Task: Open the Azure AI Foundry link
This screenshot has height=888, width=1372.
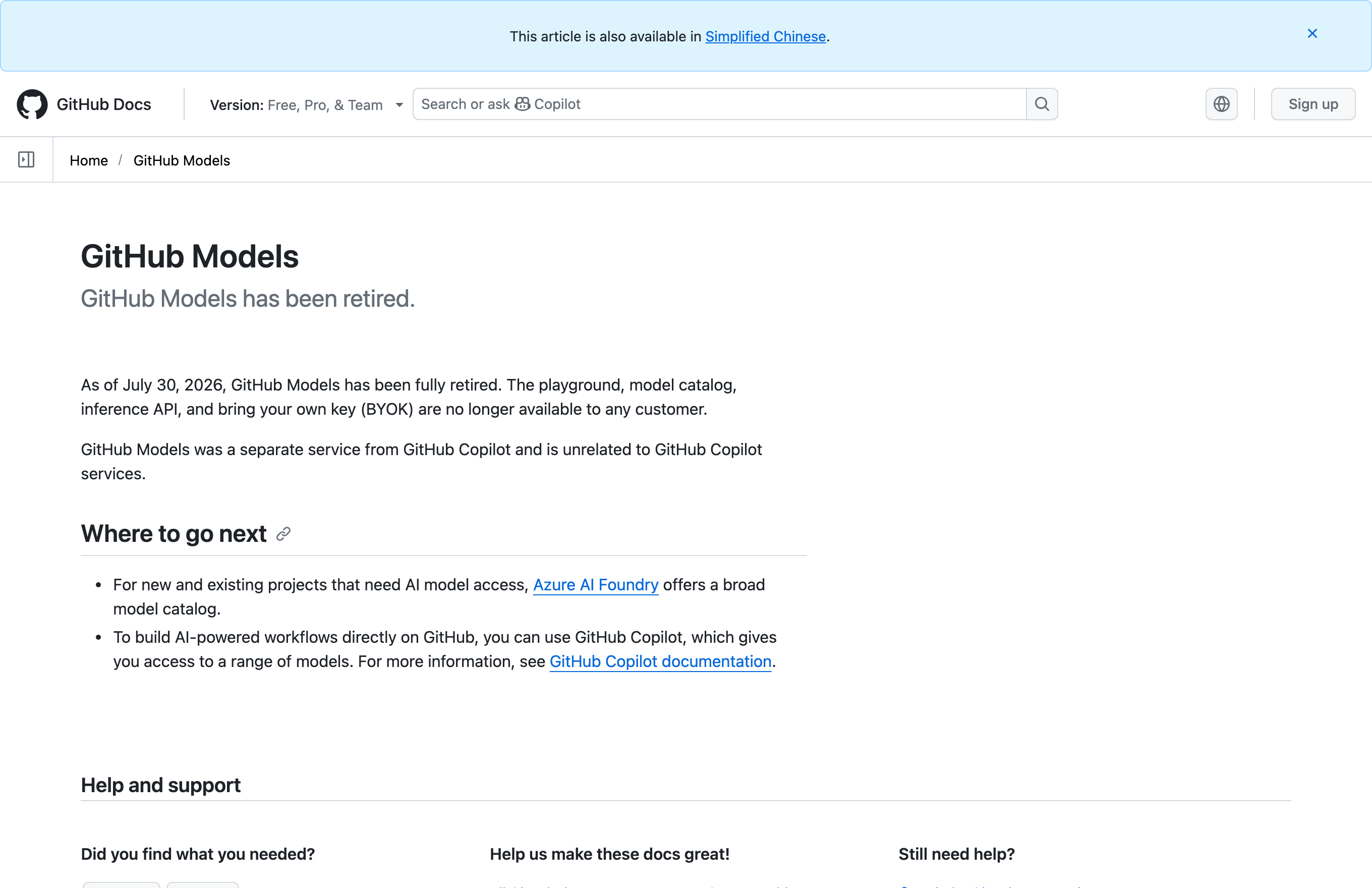Action: tap(596, 585)
